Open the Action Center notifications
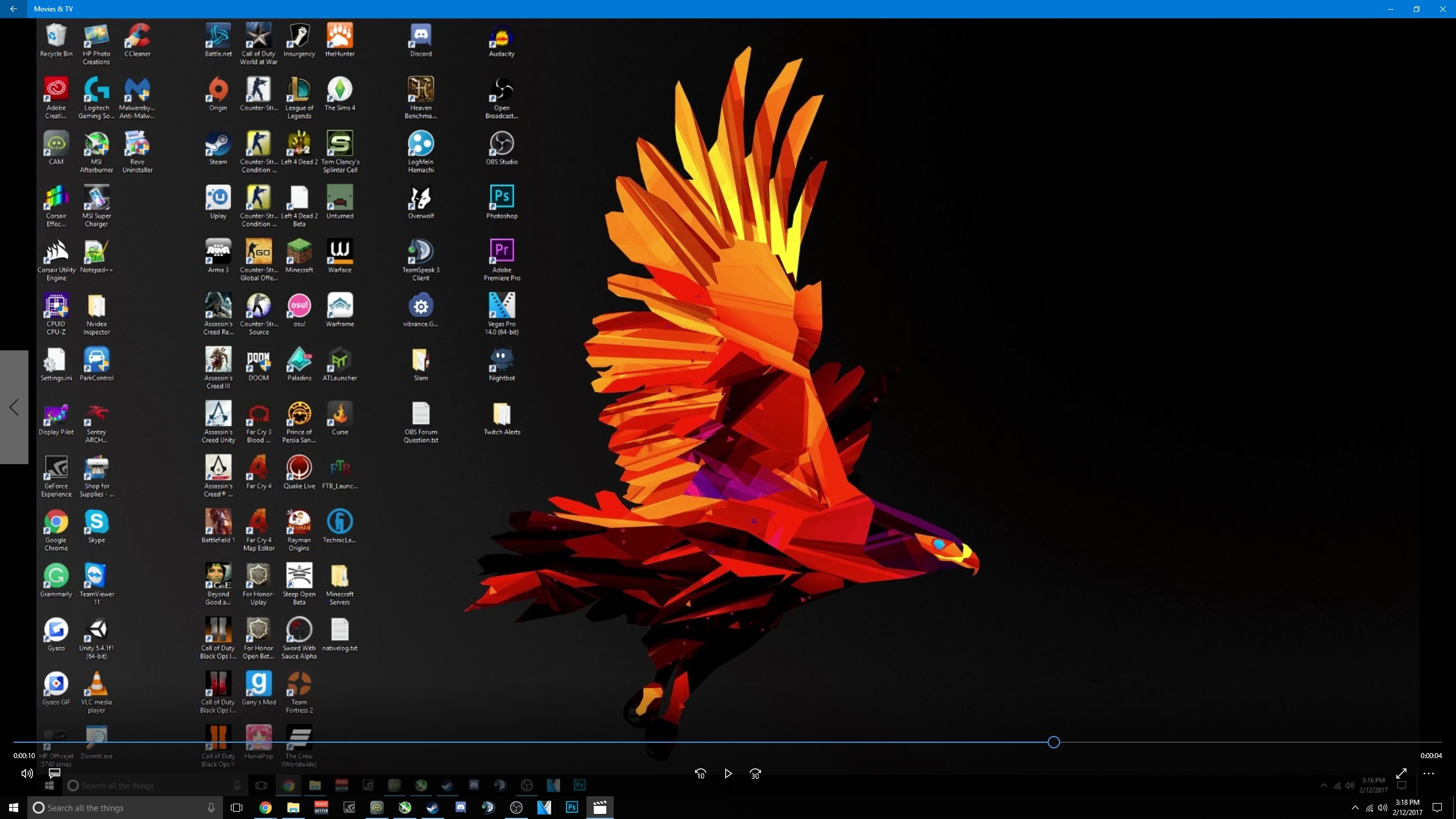Image resolution: width=1456 pixels, height=819 pixels. pos(1437,808)
